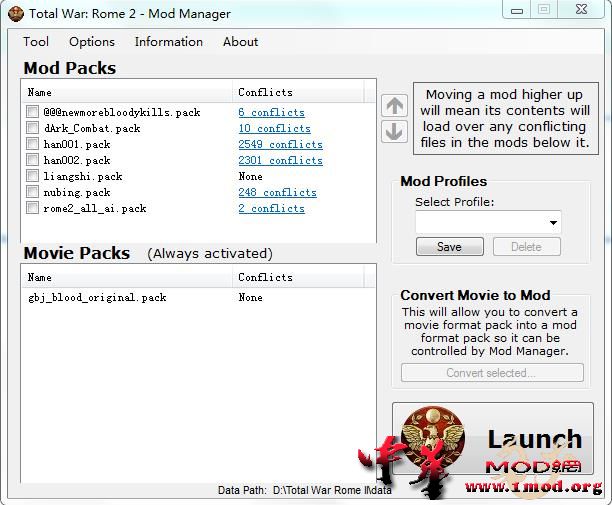This screenshot has height=505, width=612.
Task: Sort Mod Packs by Conflicts column header
Action: (265, 92)
